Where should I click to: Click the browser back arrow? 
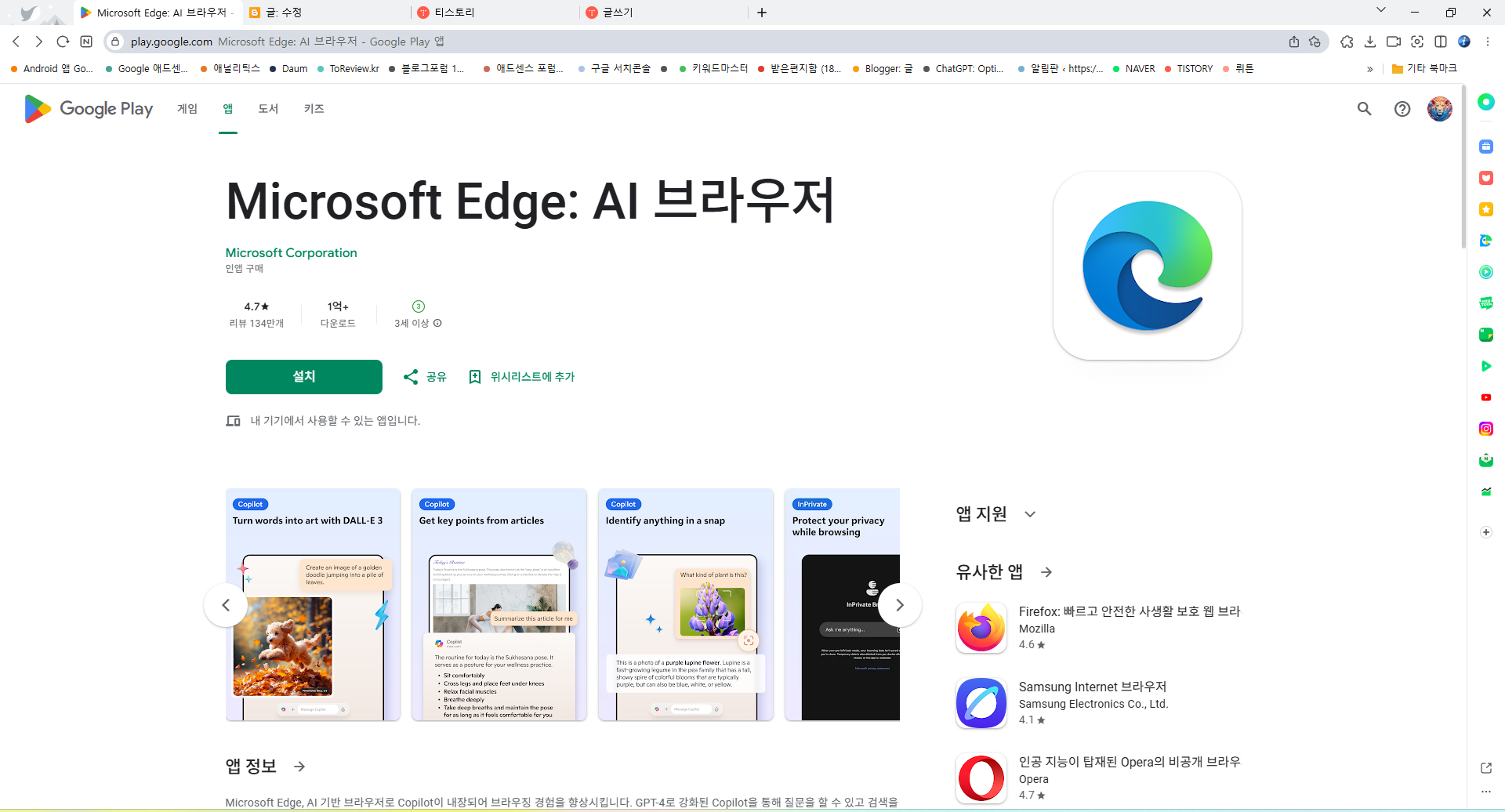click(x=16, y=42)
